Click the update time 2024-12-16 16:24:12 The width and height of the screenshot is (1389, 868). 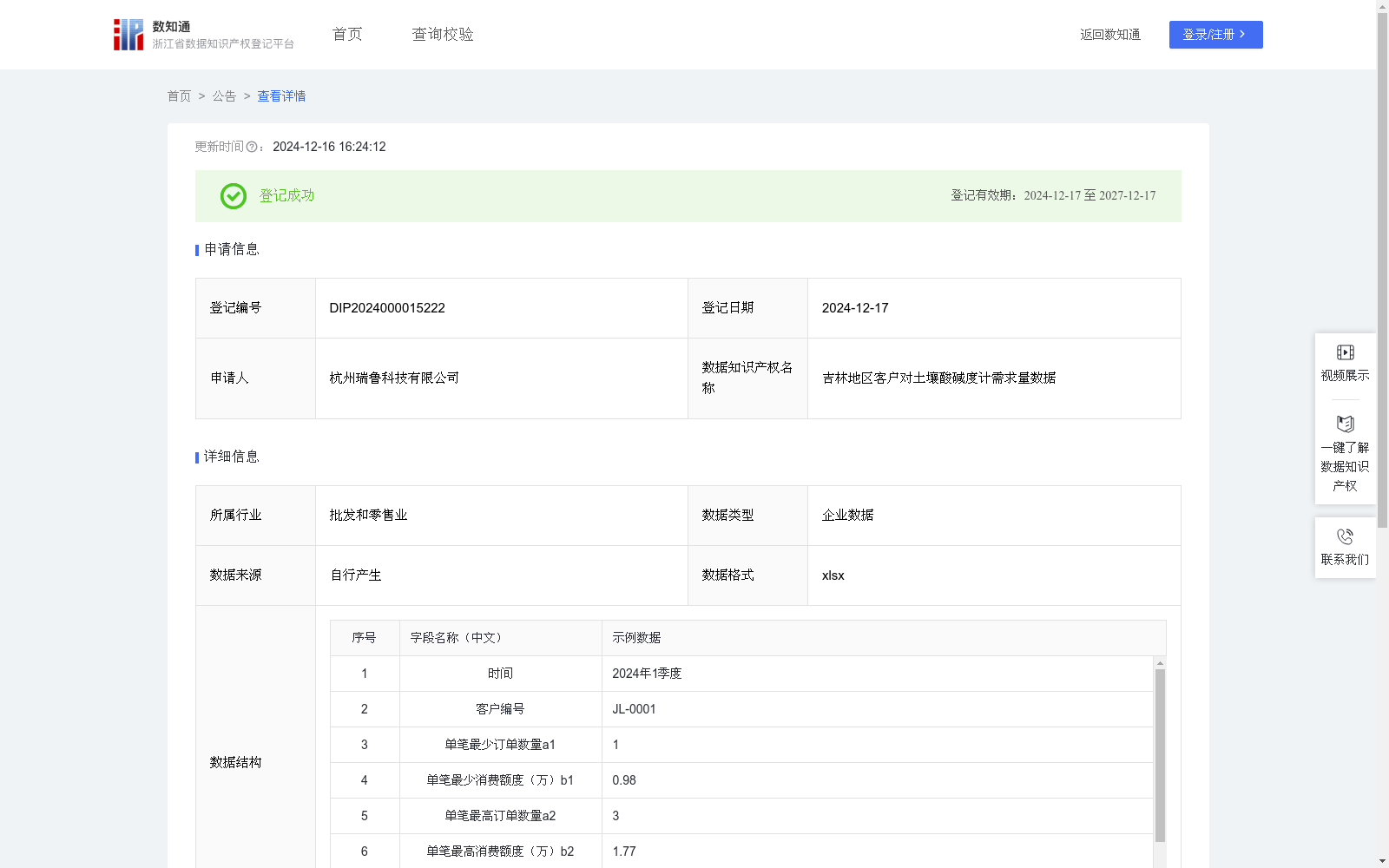point(329,147)
